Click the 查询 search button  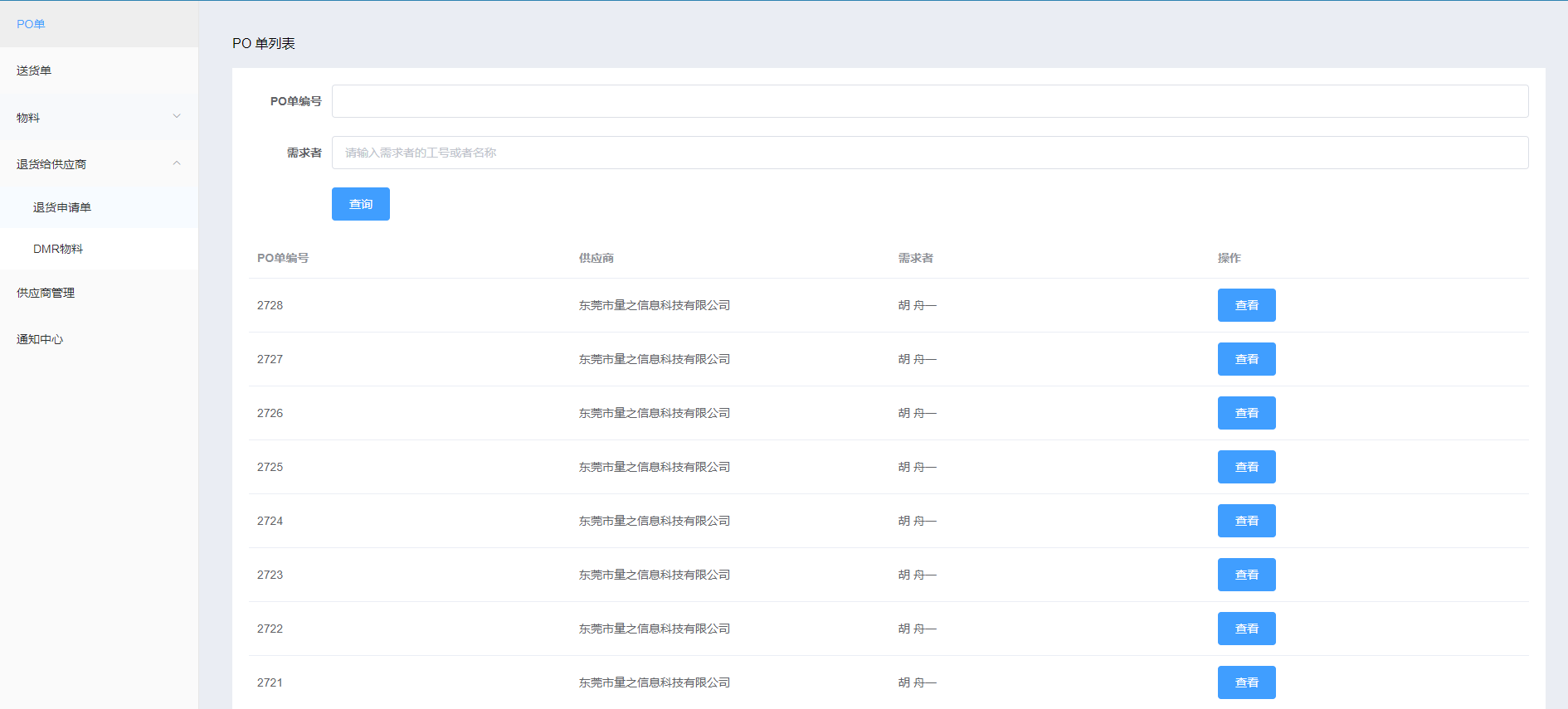[361, 204]
